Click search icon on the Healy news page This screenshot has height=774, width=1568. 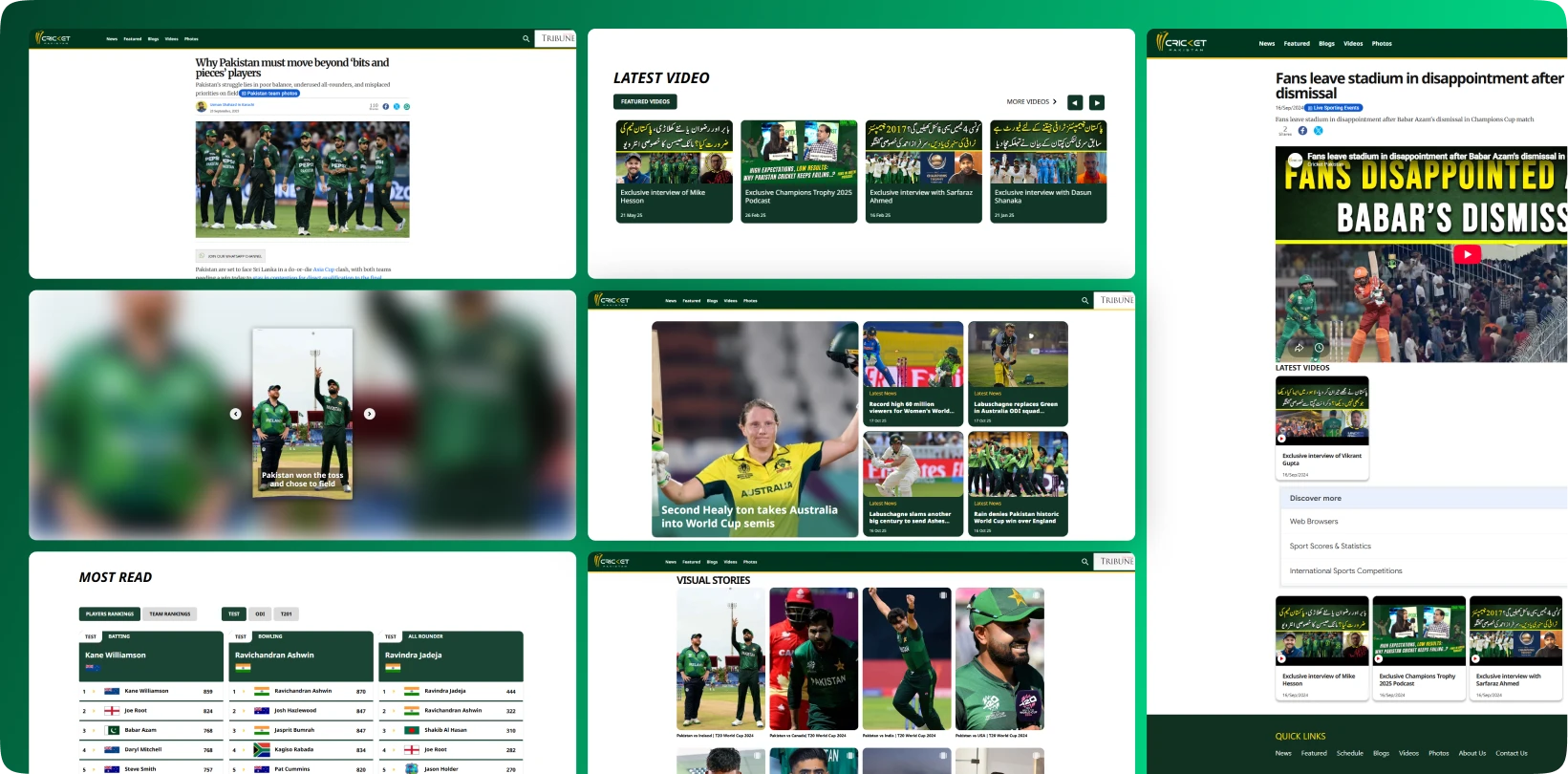pos(1085,300)
